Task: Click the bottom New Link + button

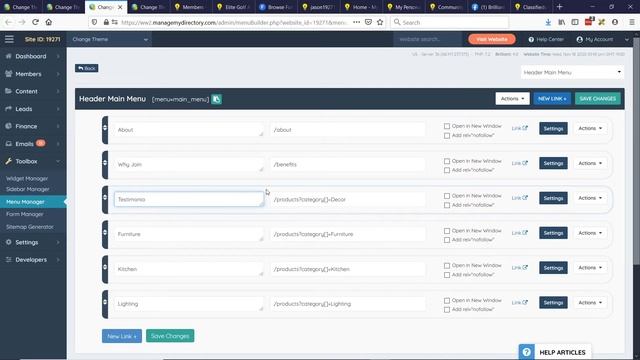Action: pos(122,336)
